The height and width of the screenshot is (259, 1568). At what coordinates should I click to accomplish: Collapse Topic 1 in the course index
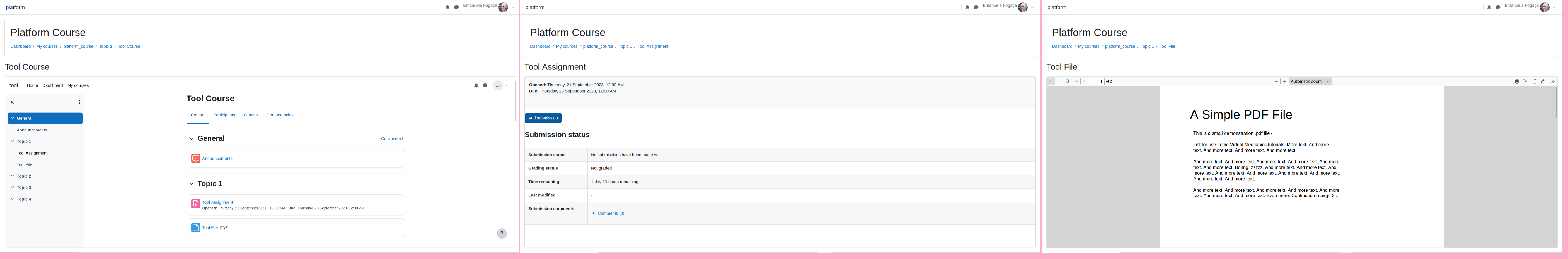coord(12,142)
